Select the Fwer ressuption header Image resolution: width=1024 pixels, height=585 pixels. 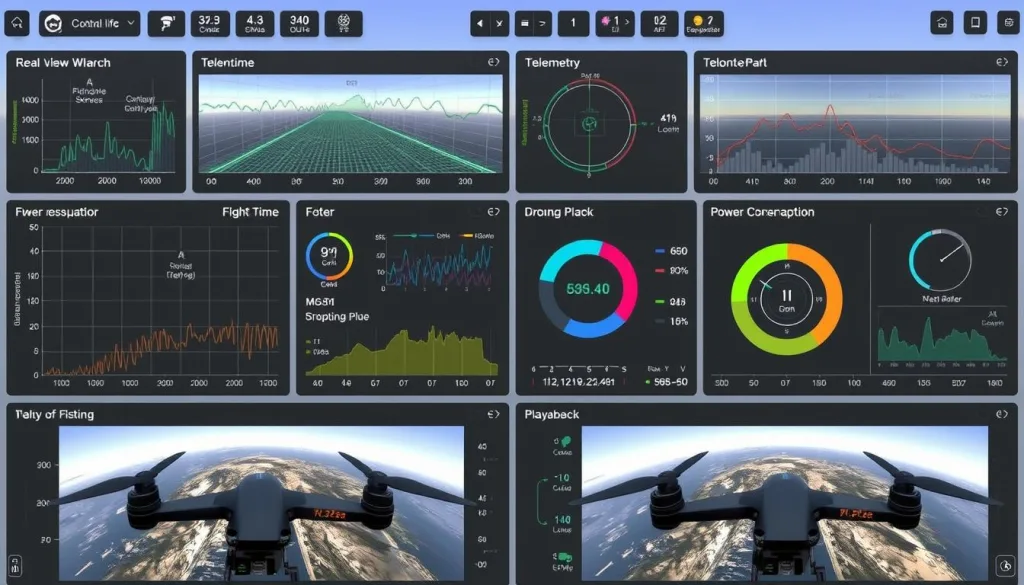(x=57, y=212)
